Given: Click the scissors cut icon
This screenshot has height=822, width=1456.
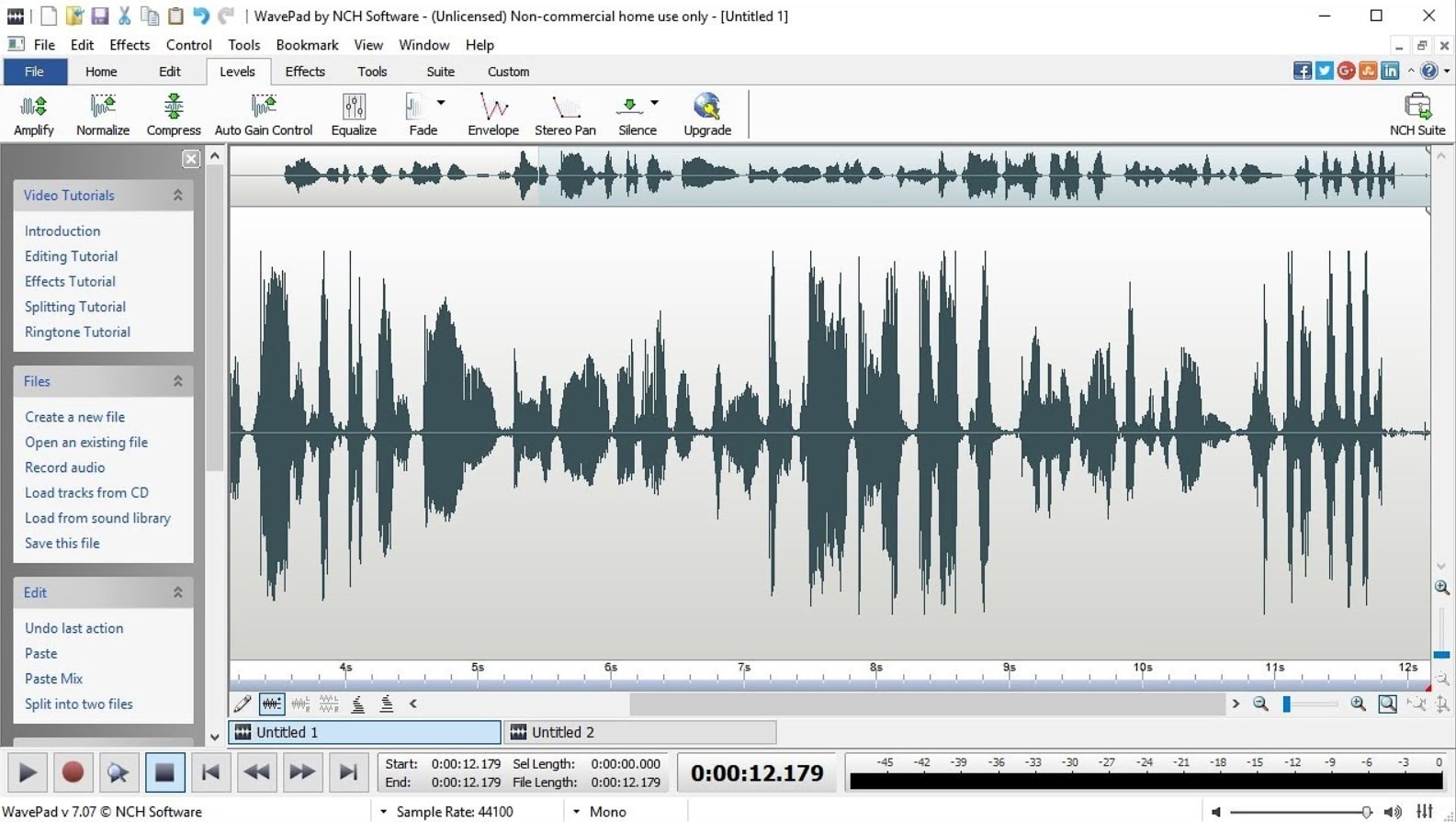Looking at the screenshot, I should tap(124, 16).
